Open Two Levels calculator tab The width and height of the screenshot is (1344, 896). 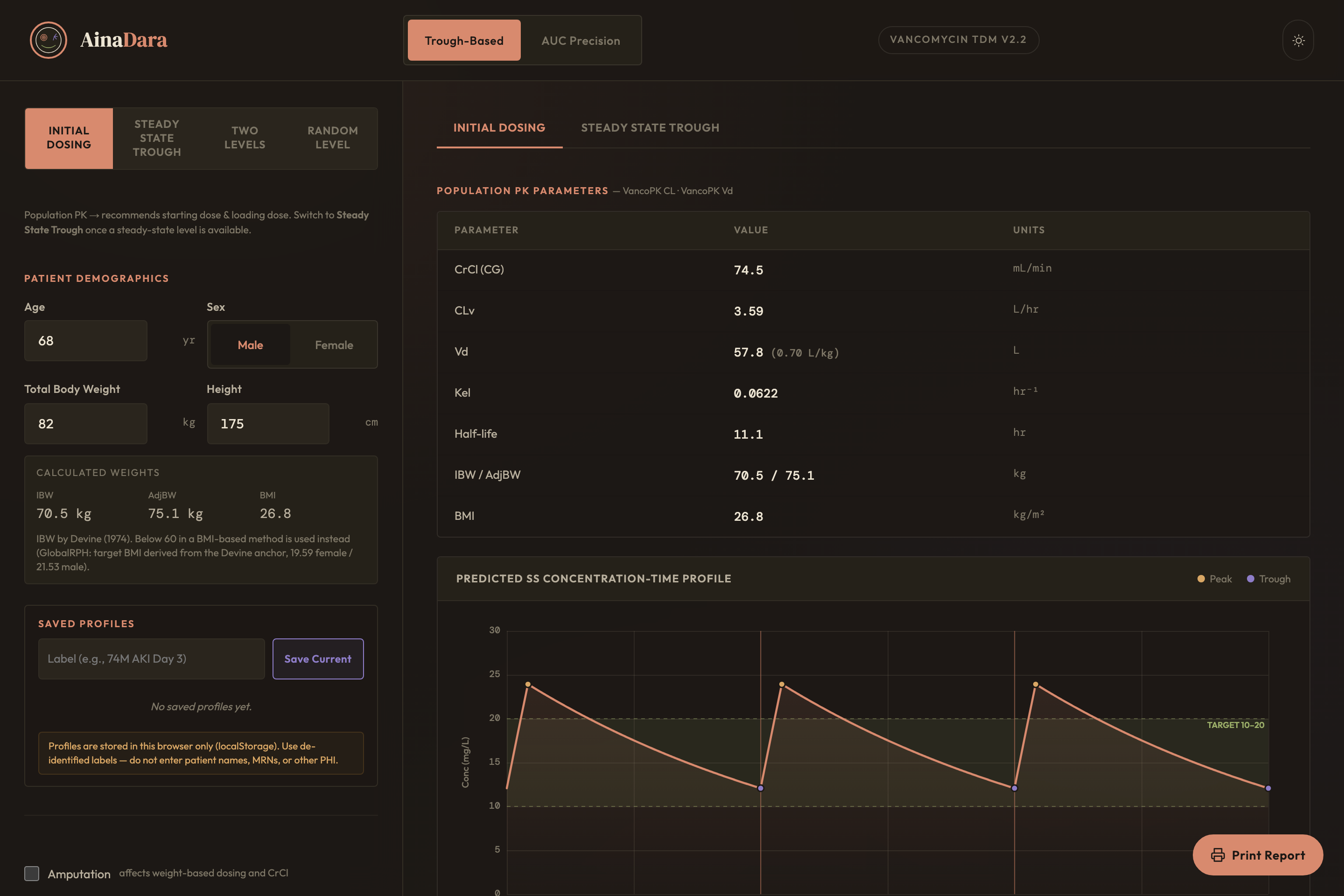(x=245, y=138)
